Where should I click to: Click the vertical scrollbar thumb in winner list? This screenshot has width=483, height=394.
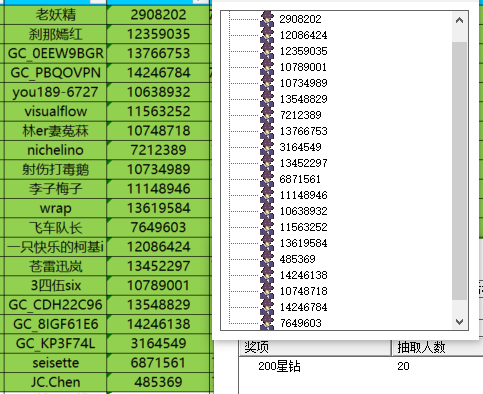459,171
